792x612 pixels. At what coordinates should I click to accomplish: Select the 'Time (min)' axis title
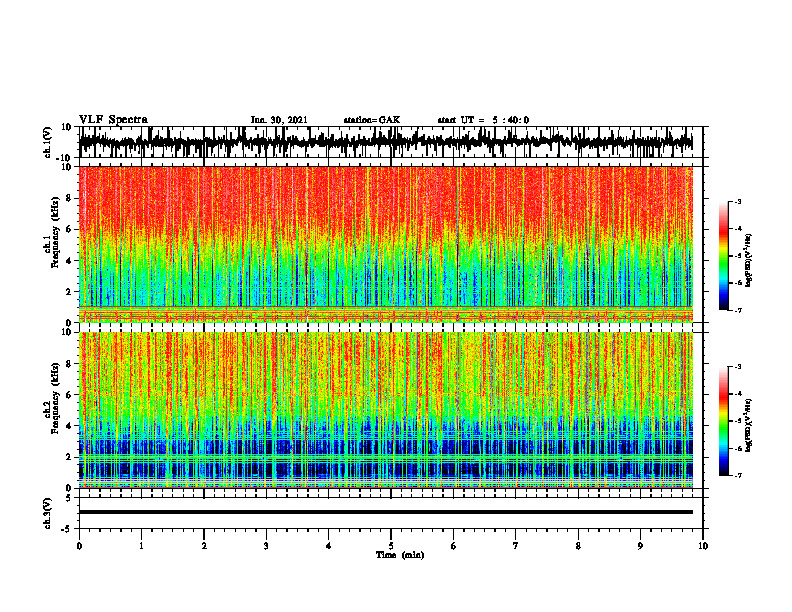click(x=400, y=555)
